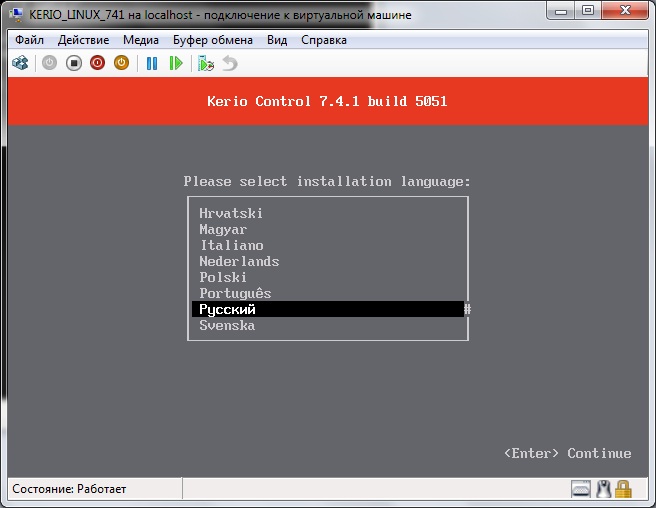Click the Ctrl+Alt+Del toolbar icon
The image size is (656, 508).
20,63
